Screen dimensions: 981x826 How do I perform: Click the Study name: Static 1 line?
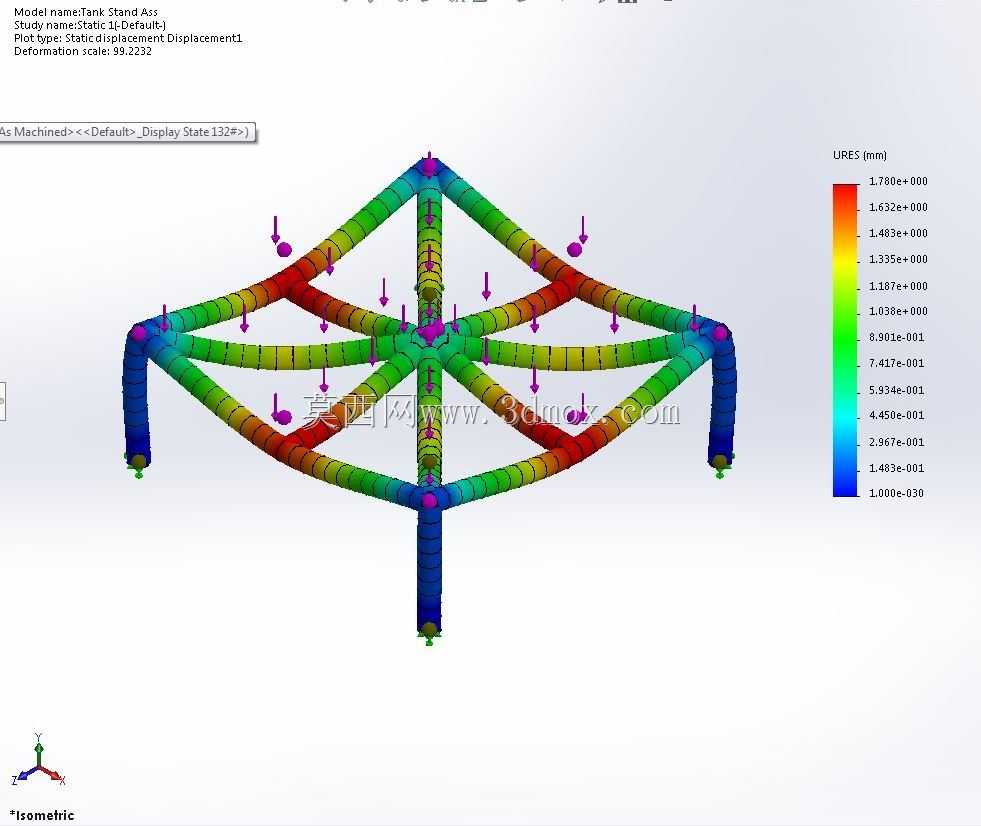pyautogui.click(x=89, y=25)
